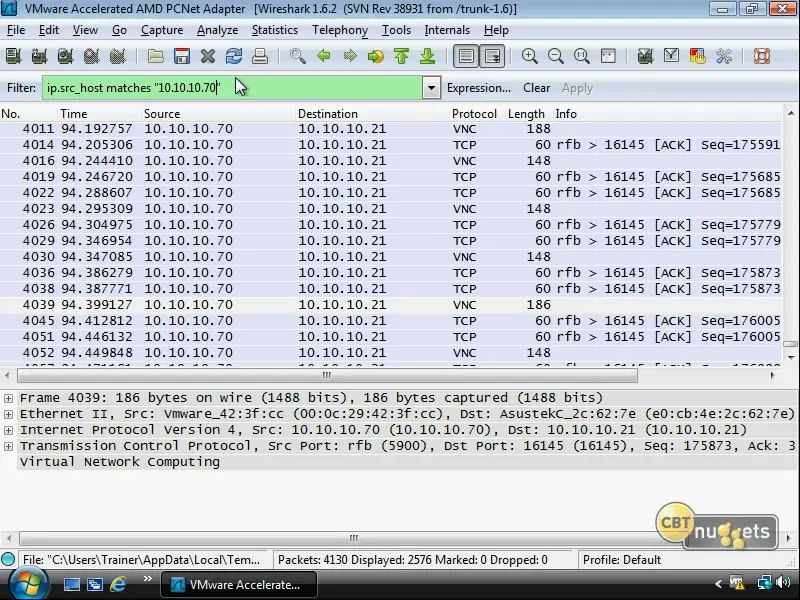The height and width of the screenshot is (600, 800).
Task: Print packets with printer icon
Action: (260, 56)
